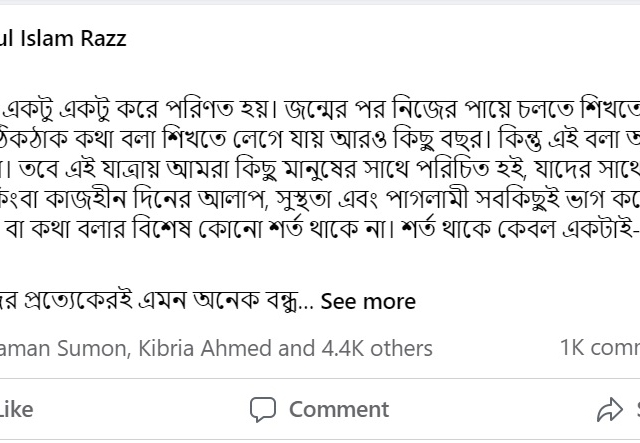Click the Share arrow icon
Image resolution: width=640 pixels, height=443 pixels.
point(609,409)
